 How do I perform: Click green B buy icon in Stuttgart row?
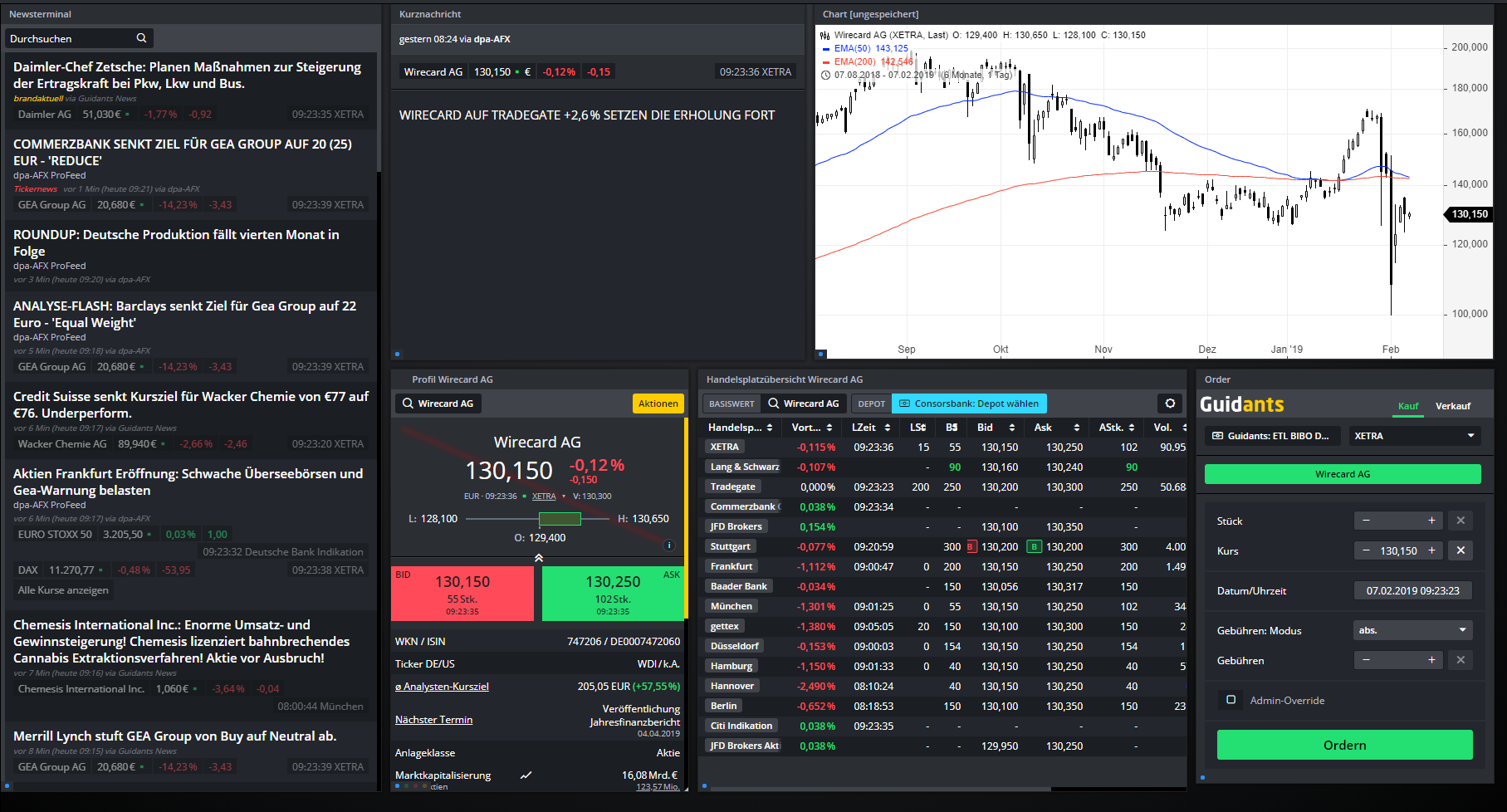(x=1035, y=546)
